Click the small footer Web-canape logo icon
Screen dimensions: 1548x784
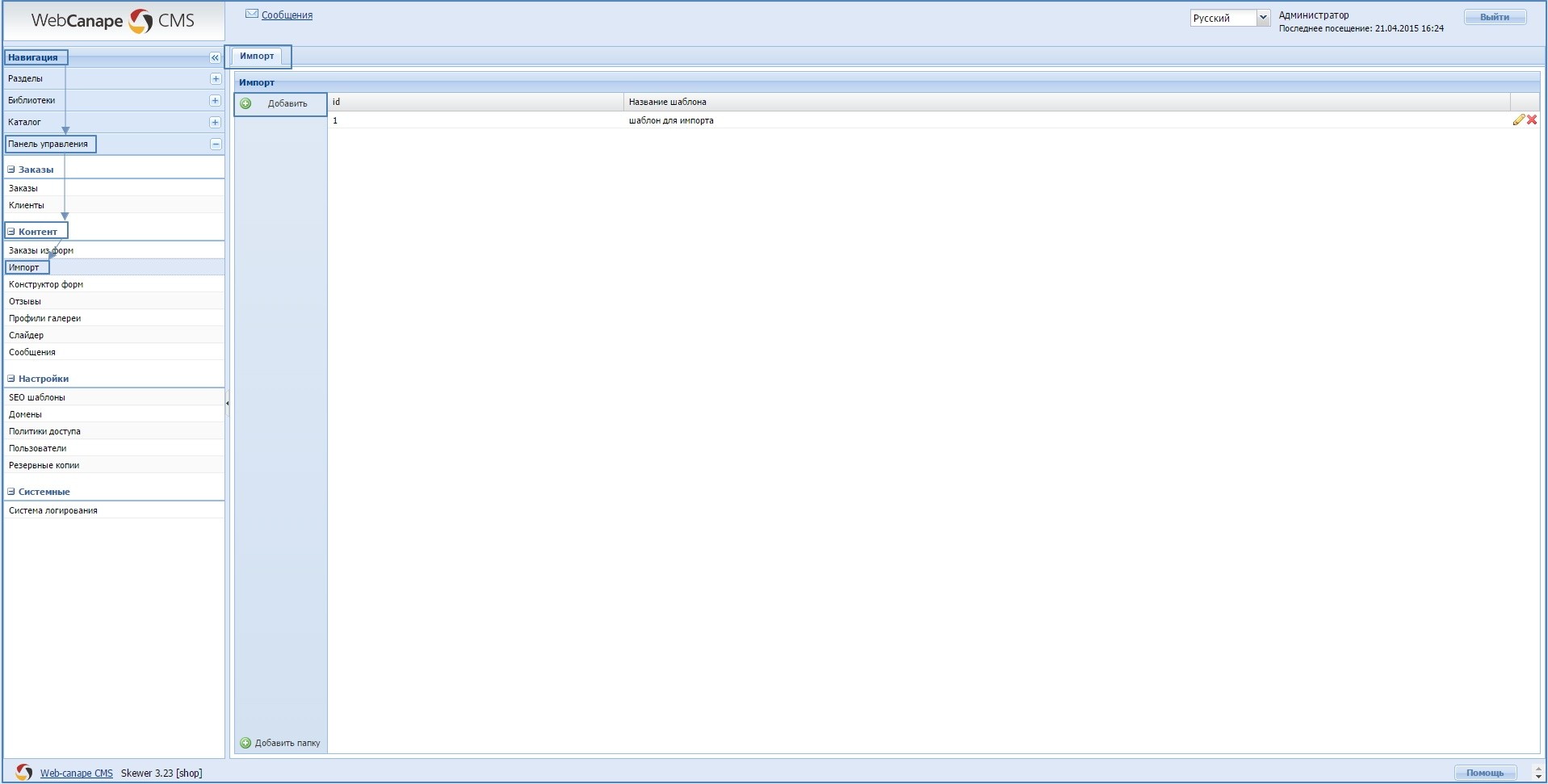pos(24,773)
